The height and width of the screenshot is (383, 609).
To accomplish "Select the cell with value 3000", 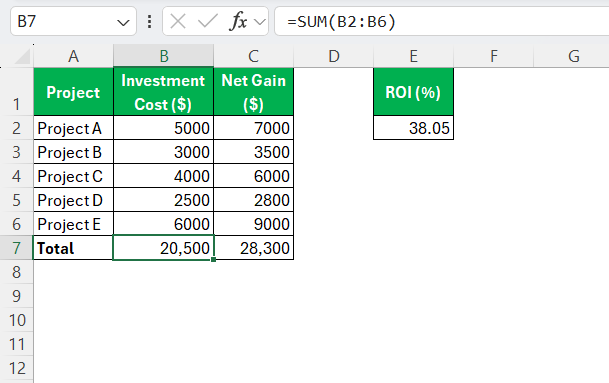I will (164, 152).
